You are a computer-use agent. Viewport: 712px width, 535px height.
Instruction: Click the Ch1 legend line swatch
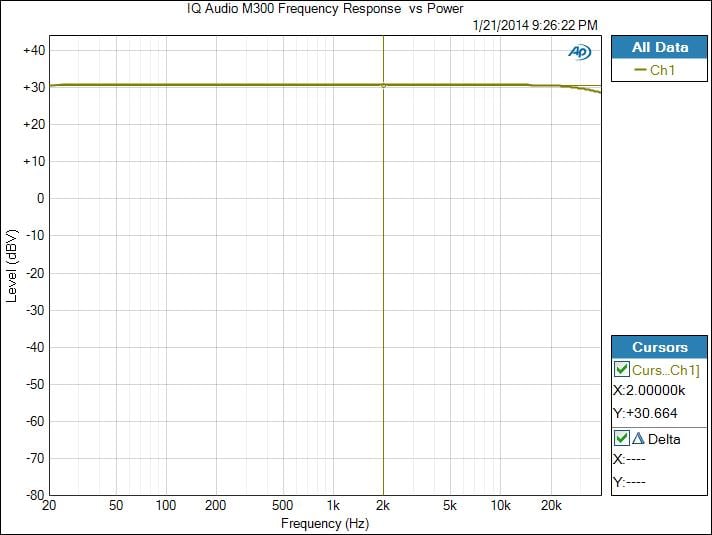(x=640, y=70)
